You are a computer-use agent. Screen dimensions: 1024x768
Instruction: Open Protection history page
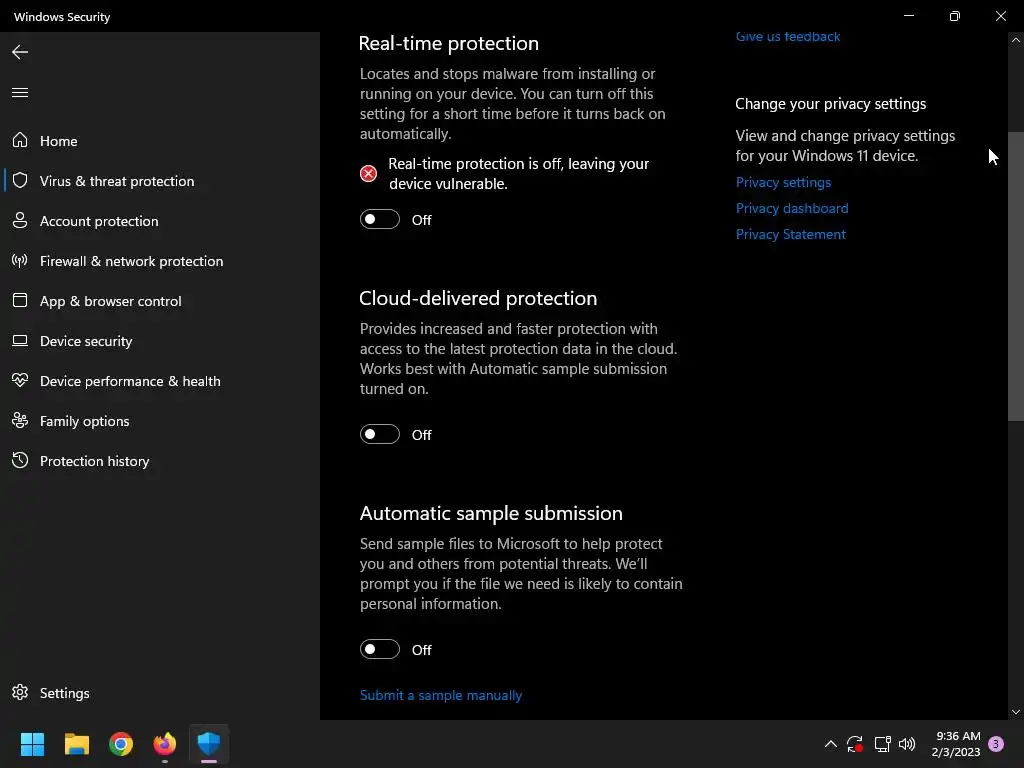tap(94, 461)
